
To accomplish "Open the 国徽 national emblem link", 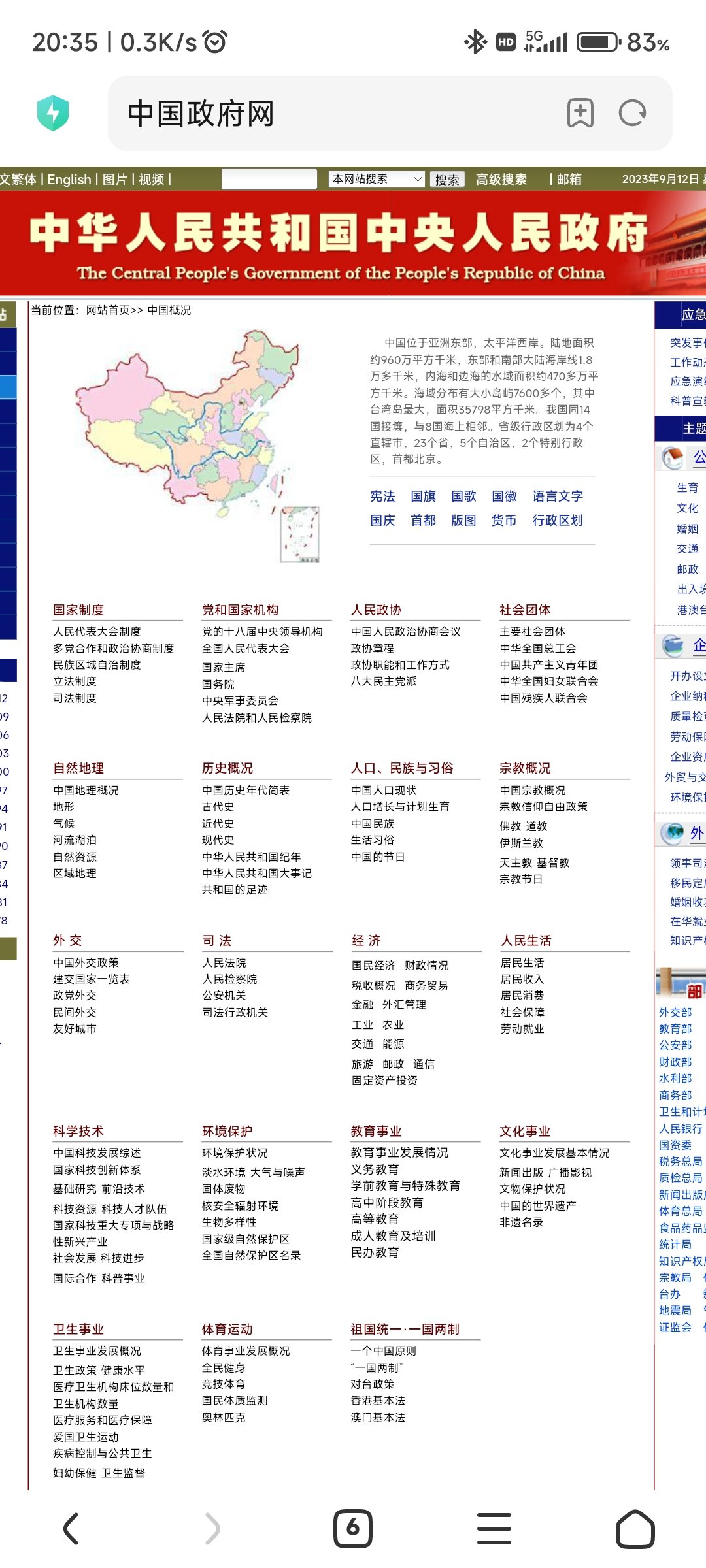I will [x=504, y=497].
